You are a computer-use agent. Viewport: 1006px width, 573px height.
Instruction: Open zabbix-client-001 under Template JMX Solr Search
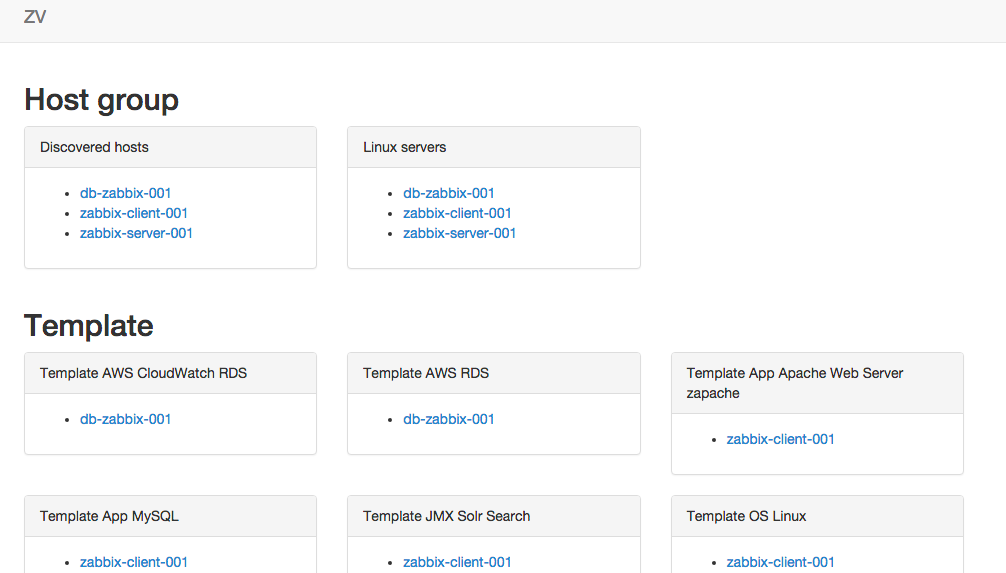click(x=457, y=562)
